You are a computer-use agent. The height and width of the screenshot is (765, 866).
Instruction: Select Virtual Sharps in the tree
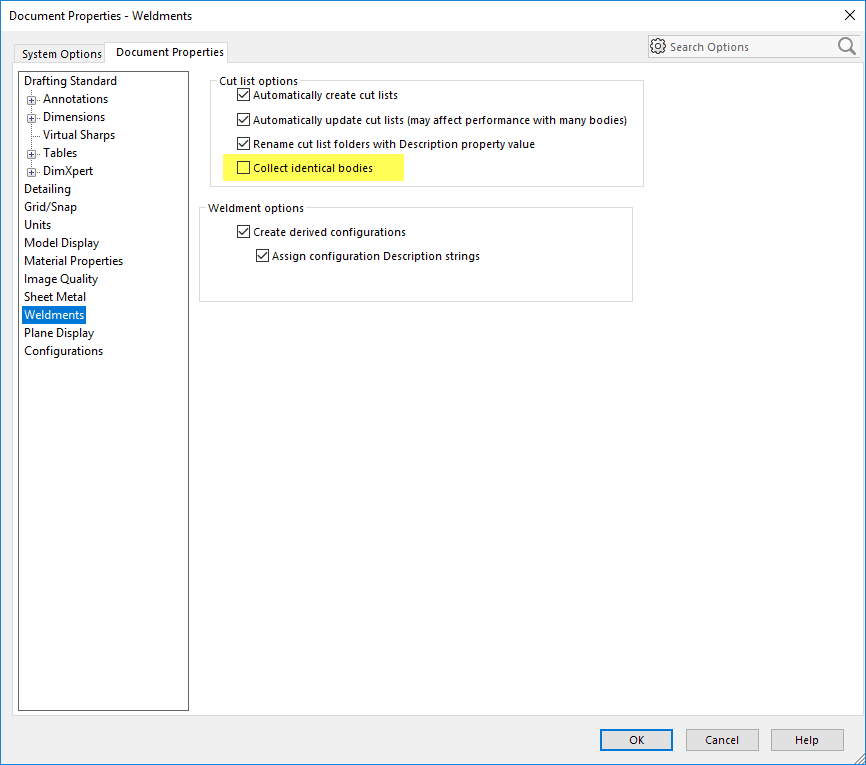click(79, 135)
